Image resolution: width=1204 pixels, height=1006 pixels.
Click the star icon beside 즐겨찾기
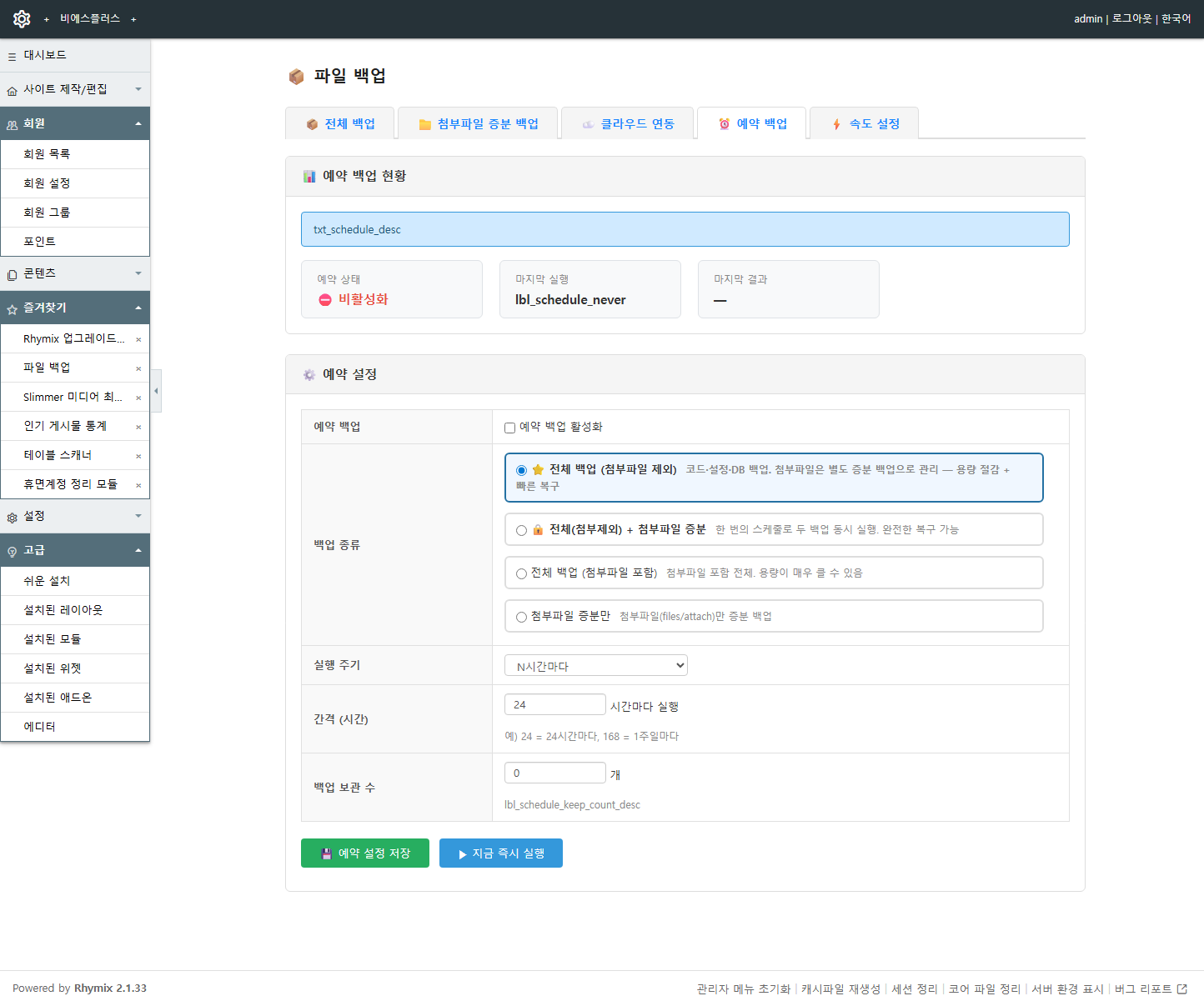pos(12,309)
